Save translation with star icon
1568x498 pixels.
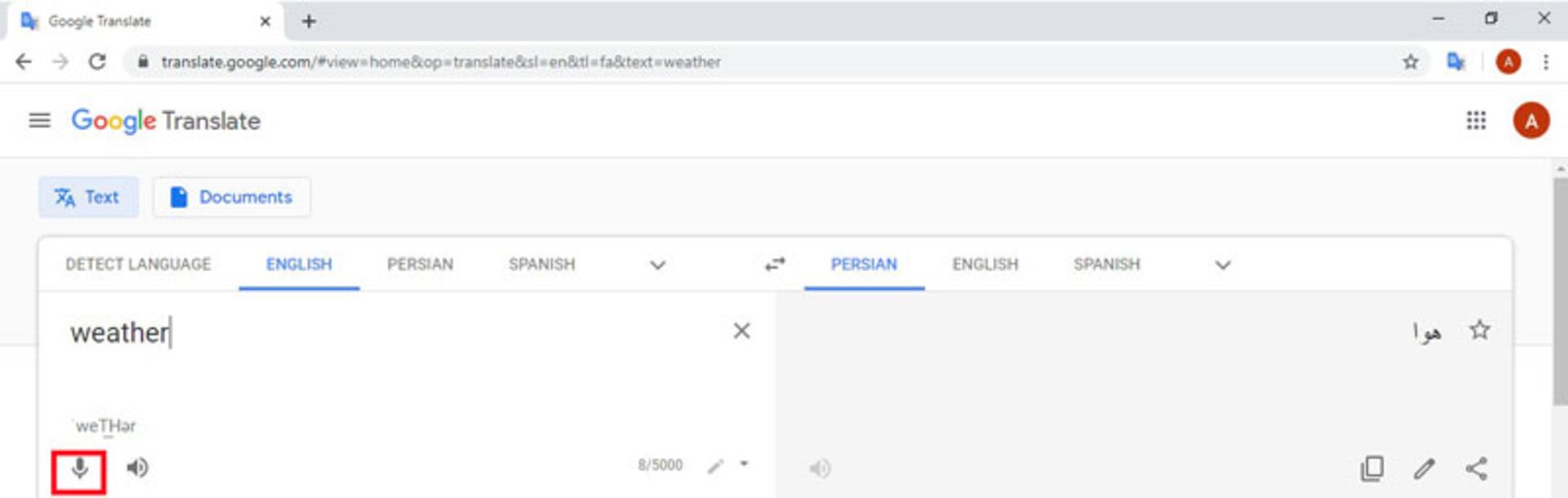coord(1479,330)
